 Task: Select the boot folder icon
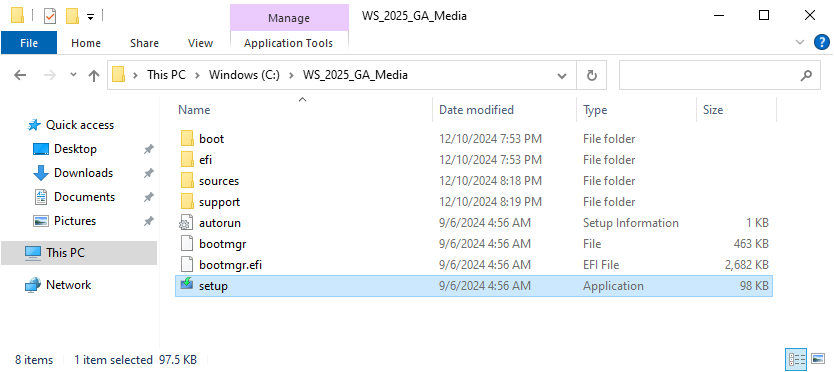click(x=187, y=138)
